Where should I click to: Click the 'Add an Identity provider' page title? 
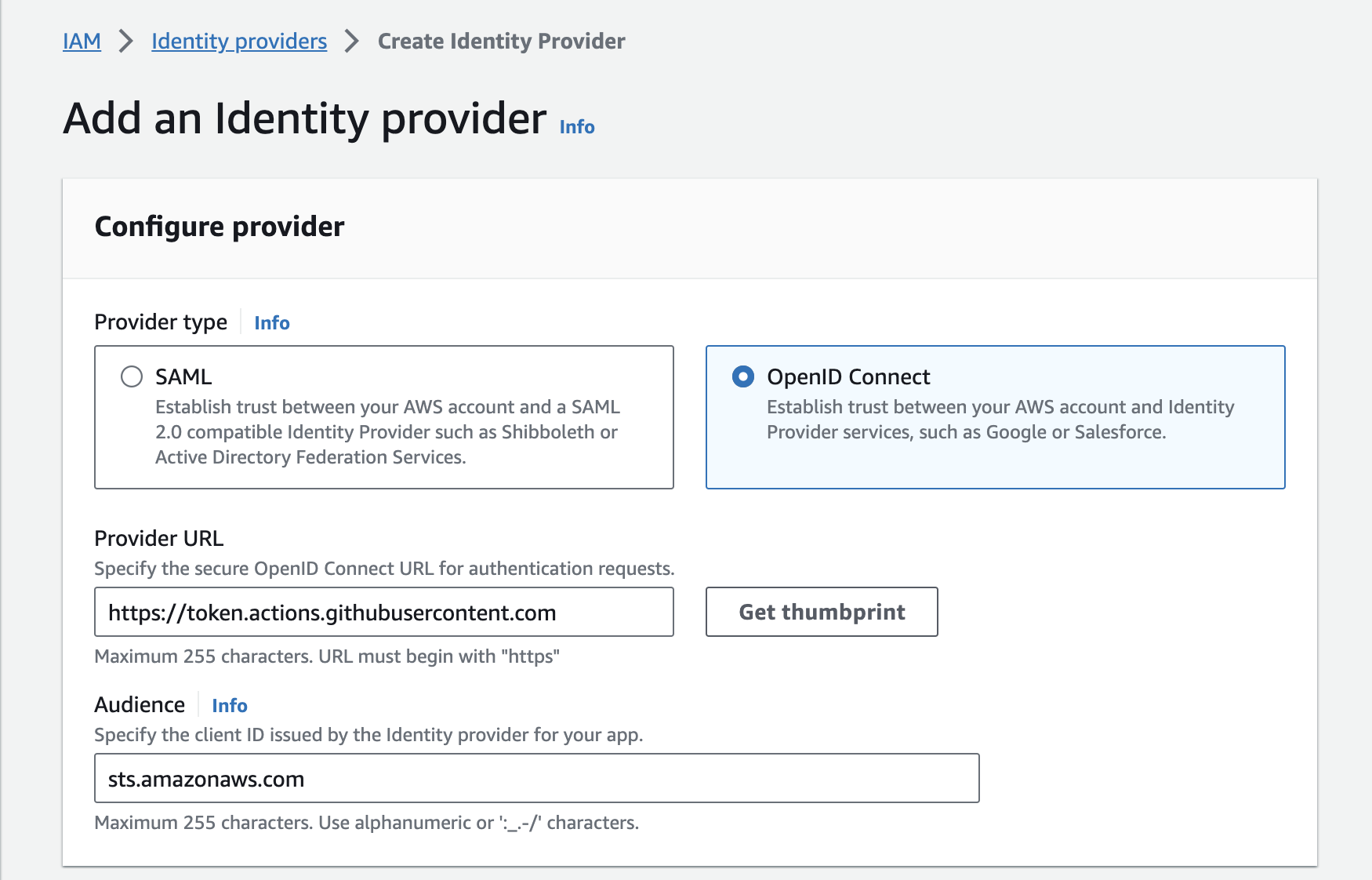coord(305,118)
